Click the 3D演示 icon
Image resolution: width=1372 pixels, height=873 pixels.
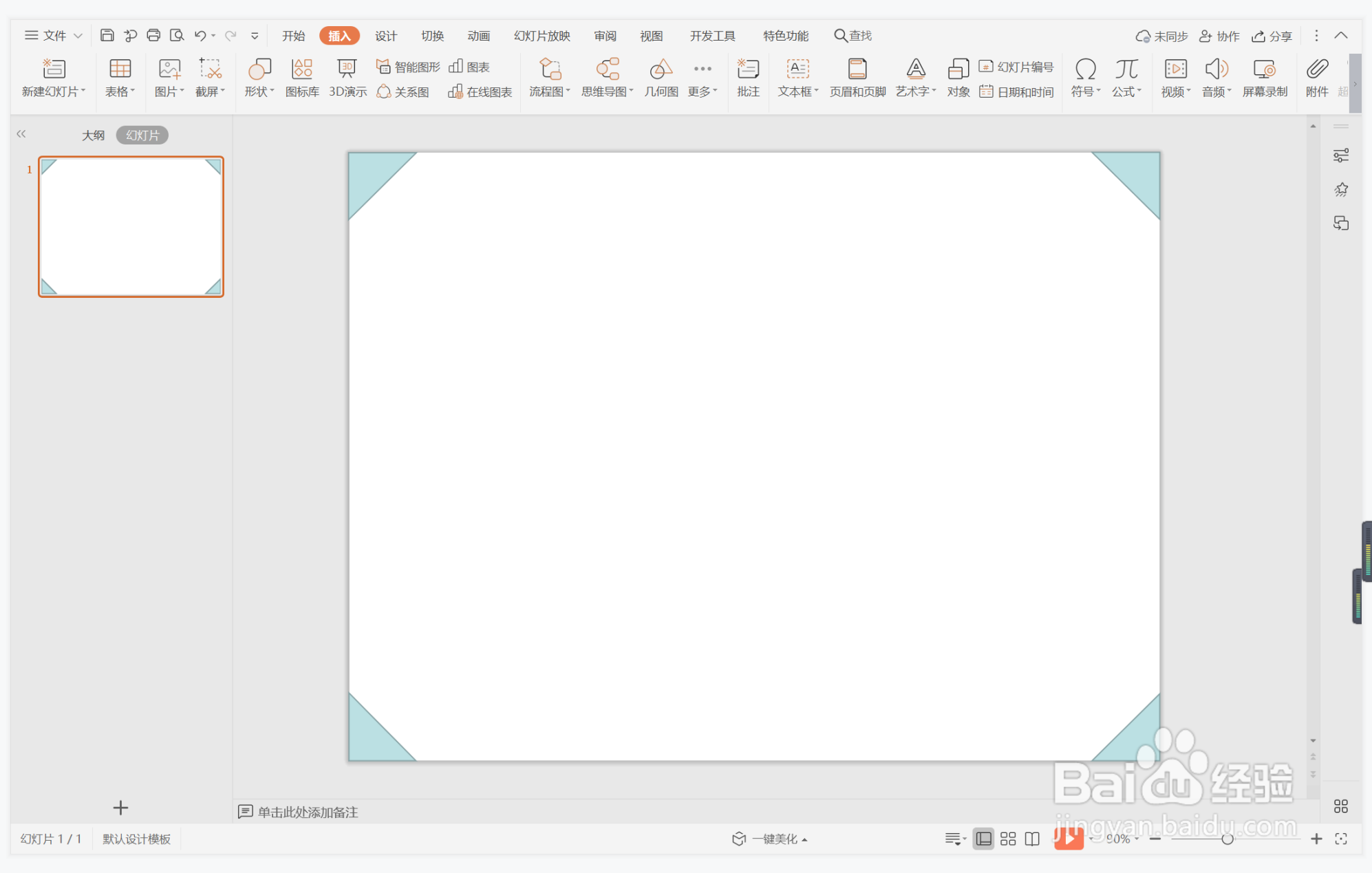[x=347, y=78]
